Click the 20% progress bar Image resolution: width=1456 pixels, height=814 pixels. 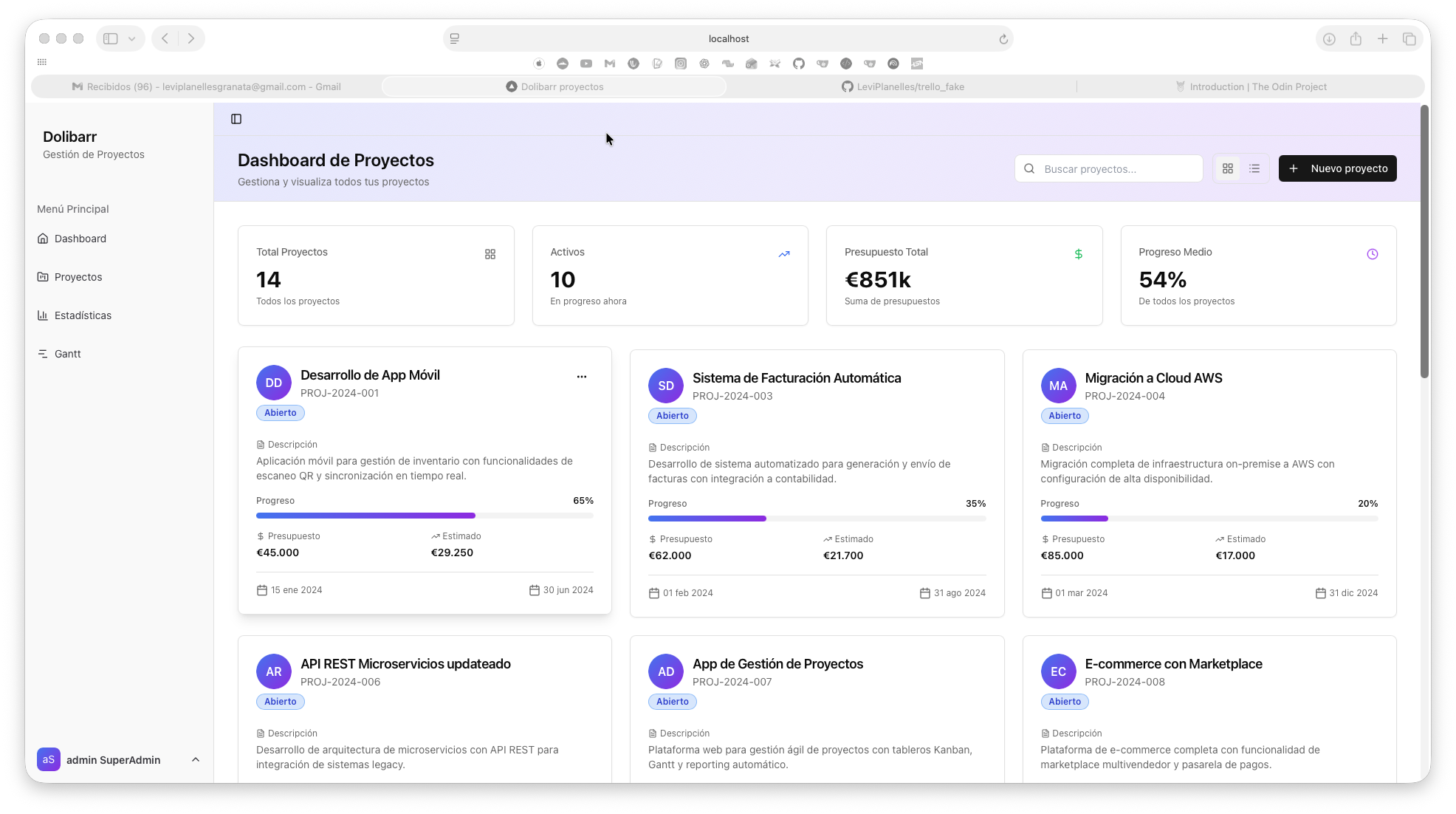[1209, 519]
